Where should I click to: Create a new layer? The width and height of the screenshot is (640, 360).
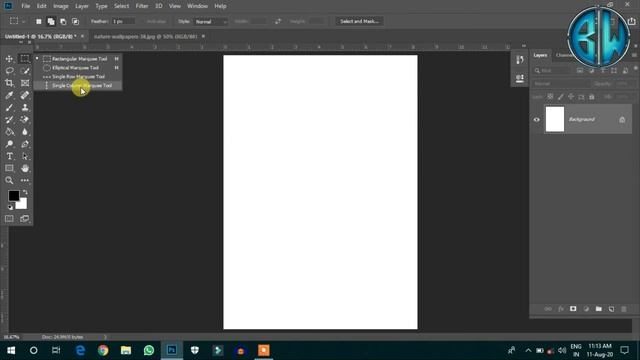611,309
